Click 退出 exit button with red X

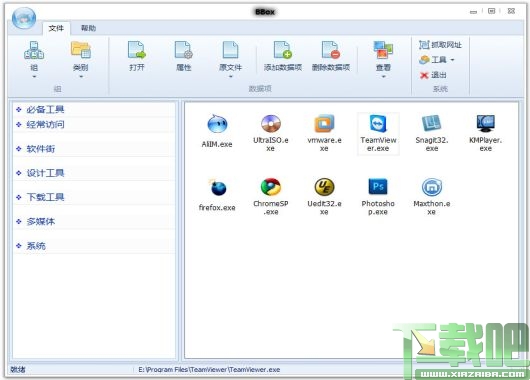(x=433, y=75)
